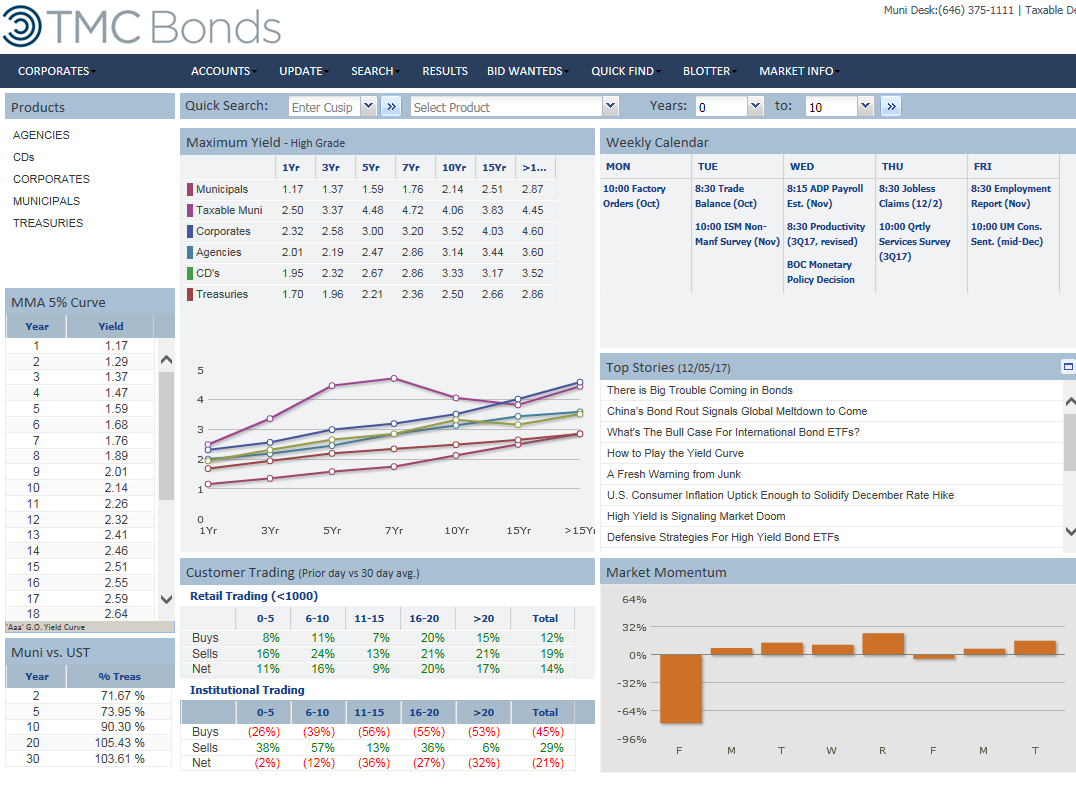Click the '8:30 Employment Report (Nov)' Friday event

[1011, 196]
